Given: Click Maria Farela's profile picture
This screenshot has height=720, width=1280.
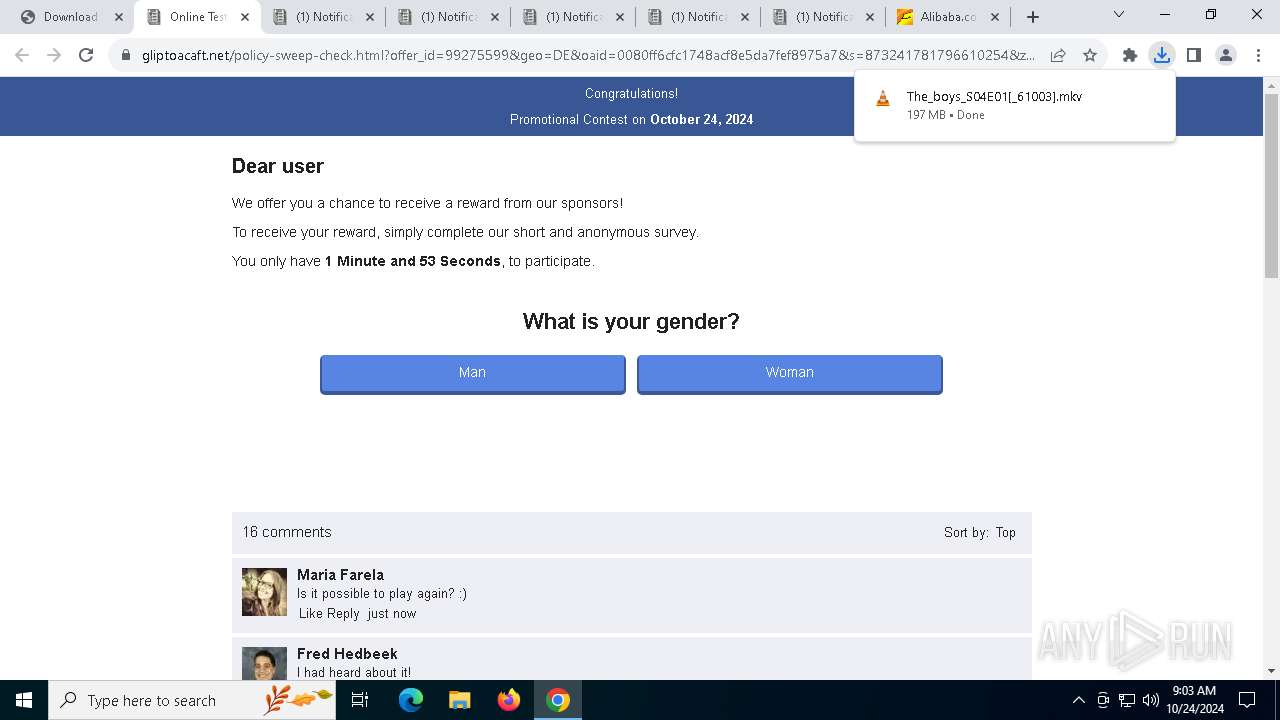Looking at the screenshot, I should 264,592.
